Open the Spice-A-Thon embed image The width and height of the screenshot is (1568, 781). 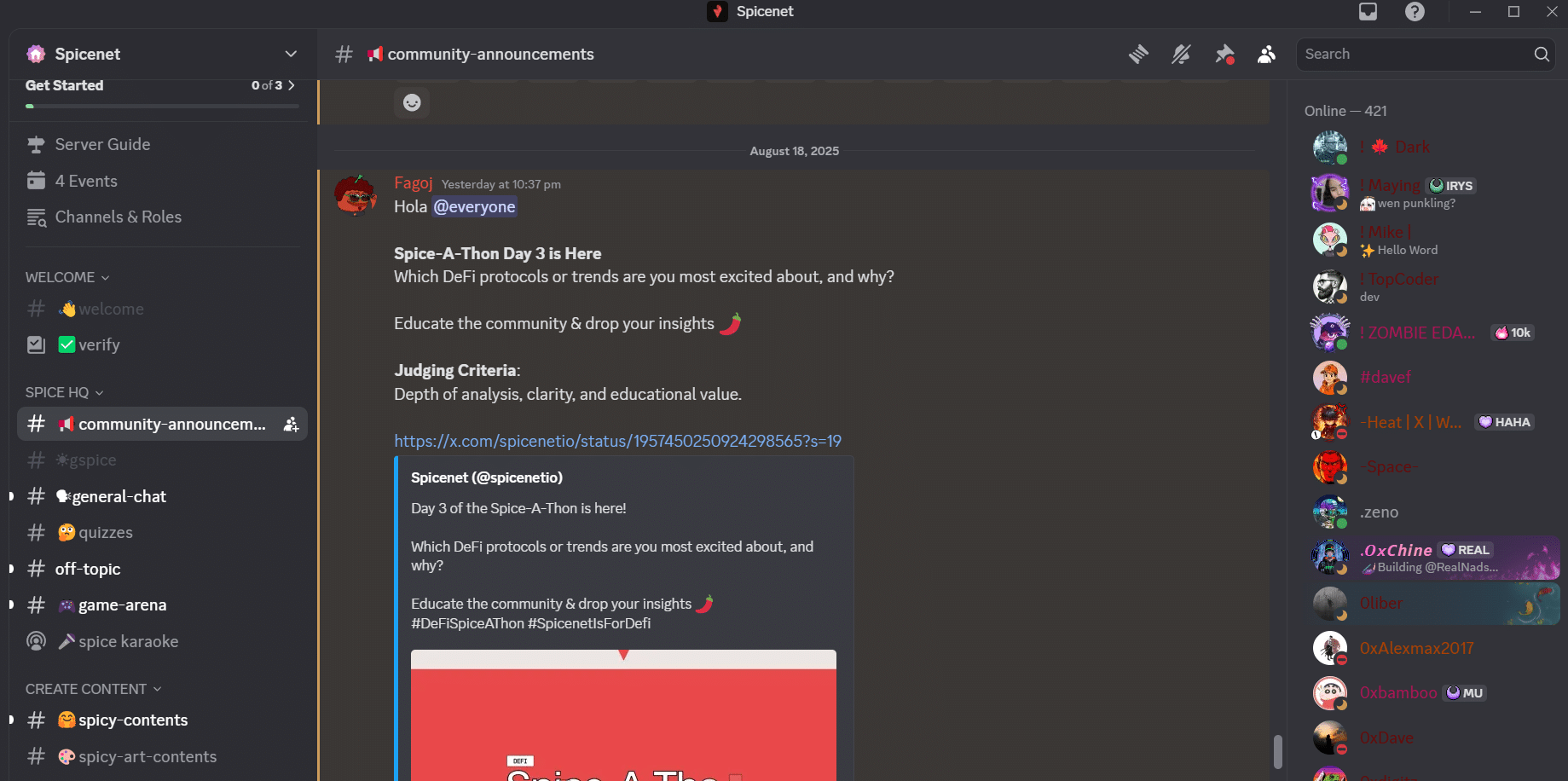tap(623, 715)
